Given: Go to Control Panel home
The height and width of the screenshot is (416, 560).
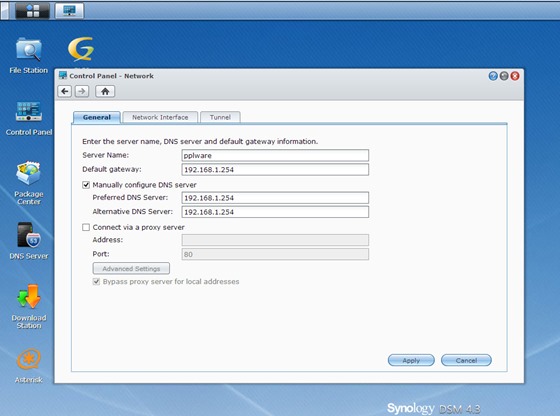Looking at the screenshot, I should pos(105,91).
